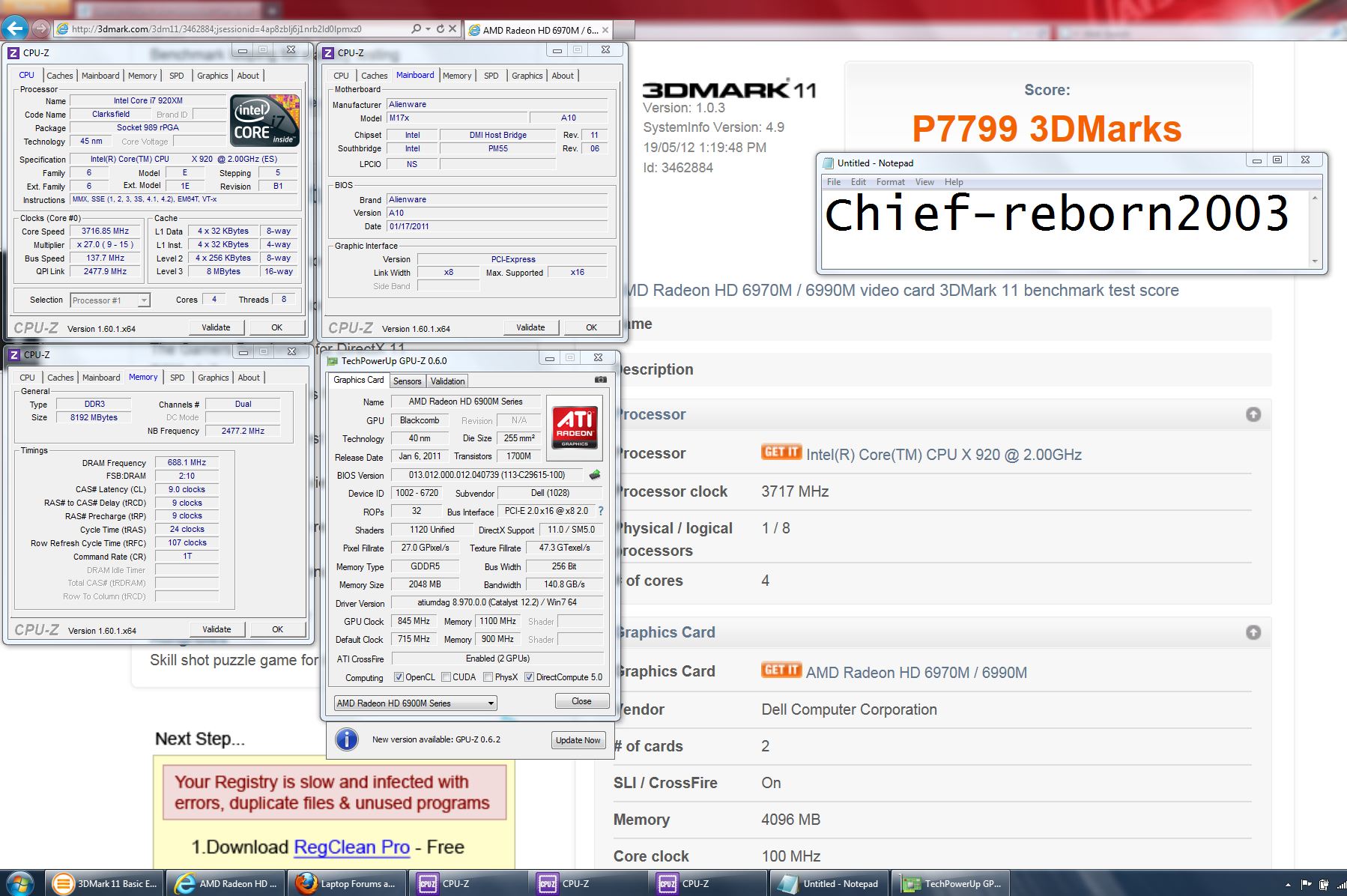The height and width of the screenshot is (896, 1347).
Task: Toggle the DirectCompute 5.0 checkbox
Action: tap(529, 677)
